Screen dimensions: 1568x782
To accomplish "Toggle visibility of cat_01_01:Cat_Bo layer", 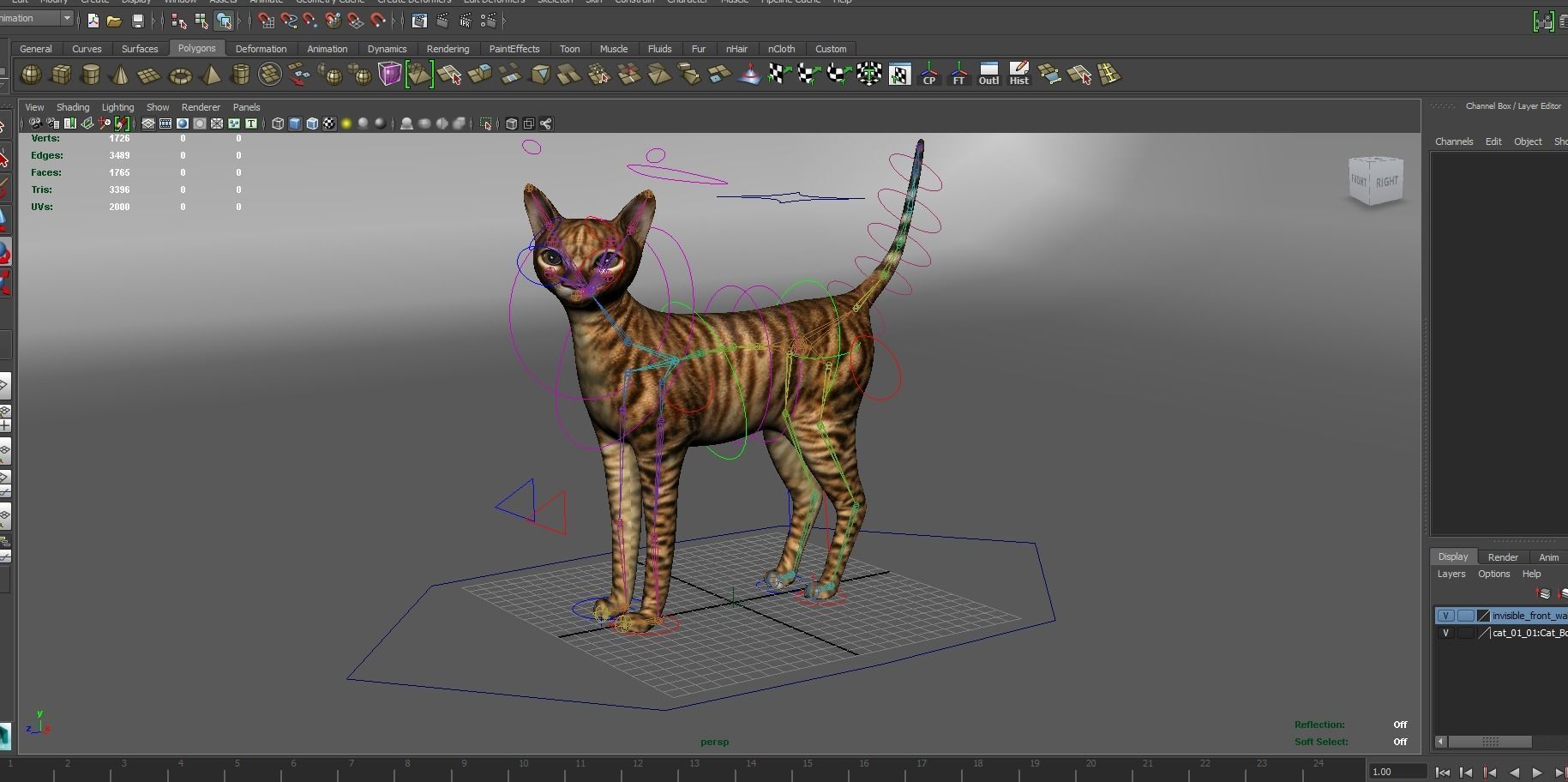I will (x=1446, y=633).
